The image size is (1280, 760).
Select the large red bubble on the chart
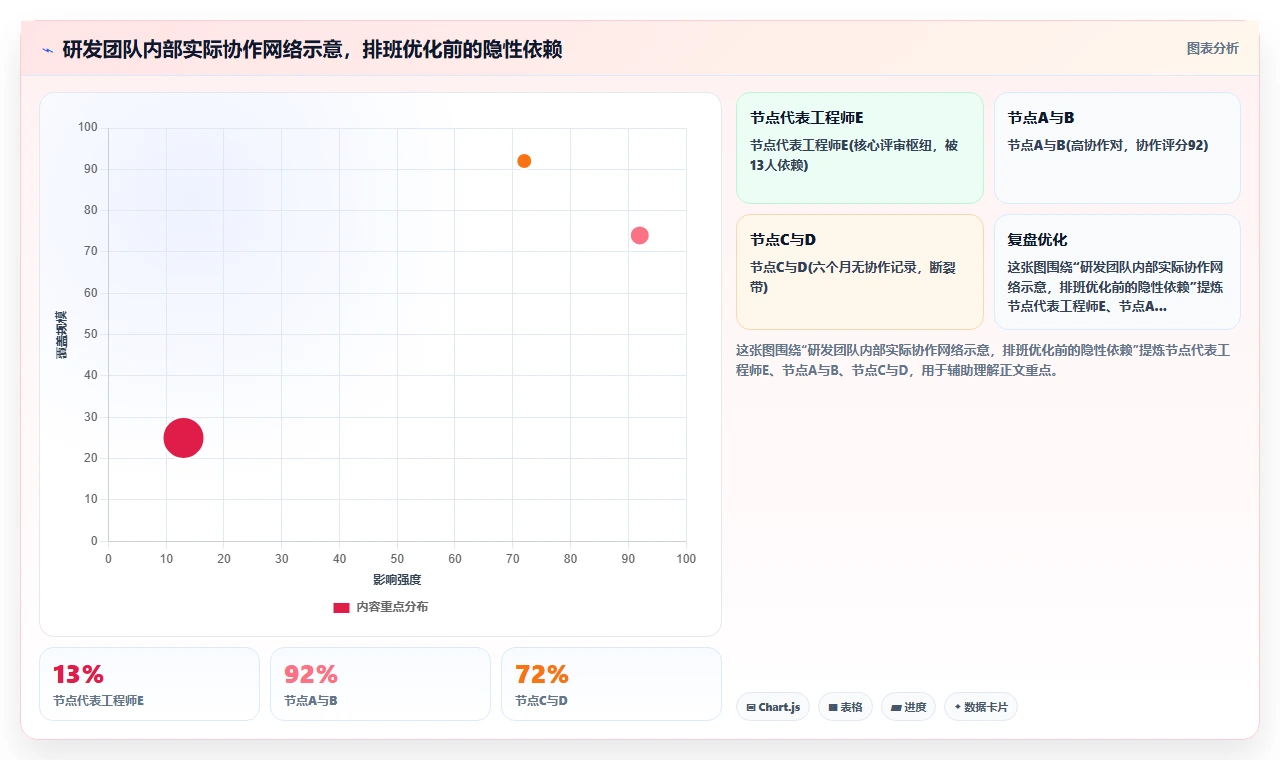point(183,438)
